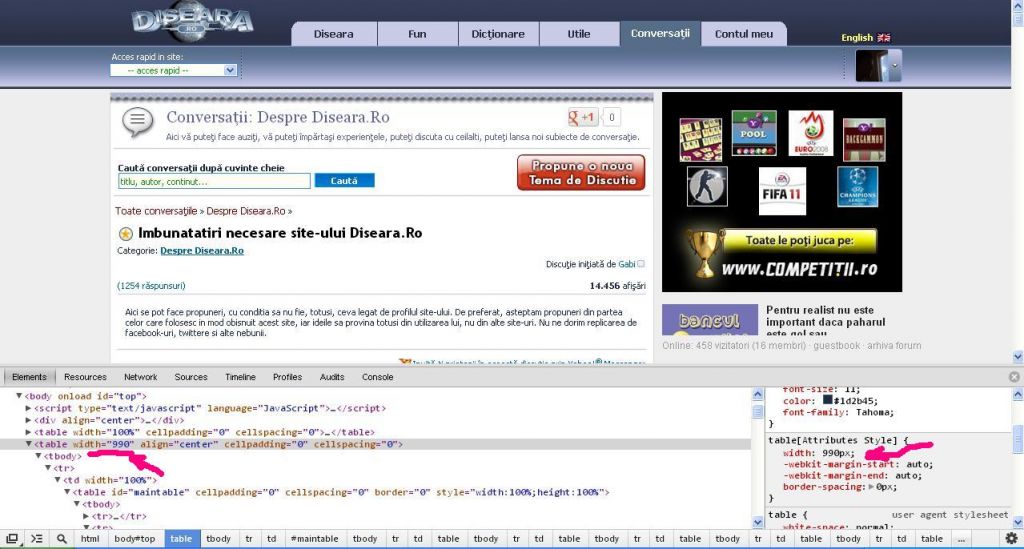Go to the Fun site tab
This screenshot has height=549, width=1024.
[x=417, y=34]
